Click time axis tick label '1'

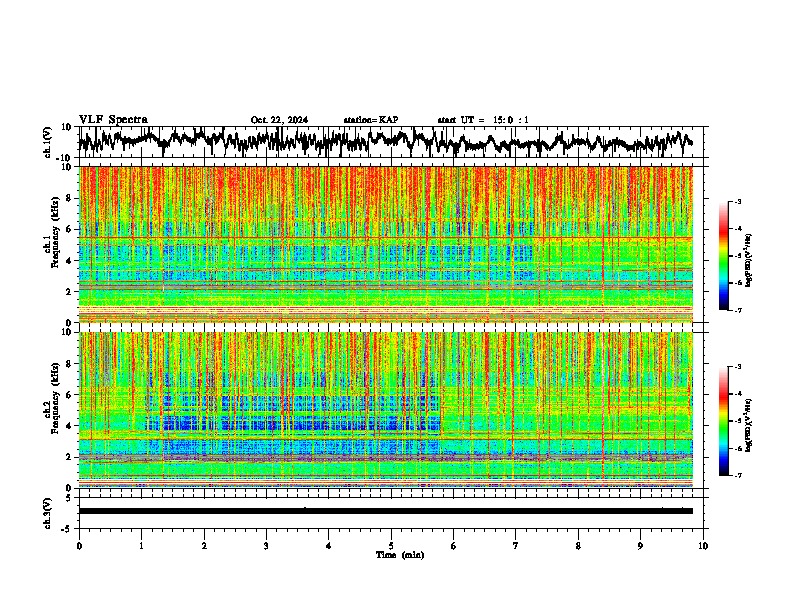141,546
